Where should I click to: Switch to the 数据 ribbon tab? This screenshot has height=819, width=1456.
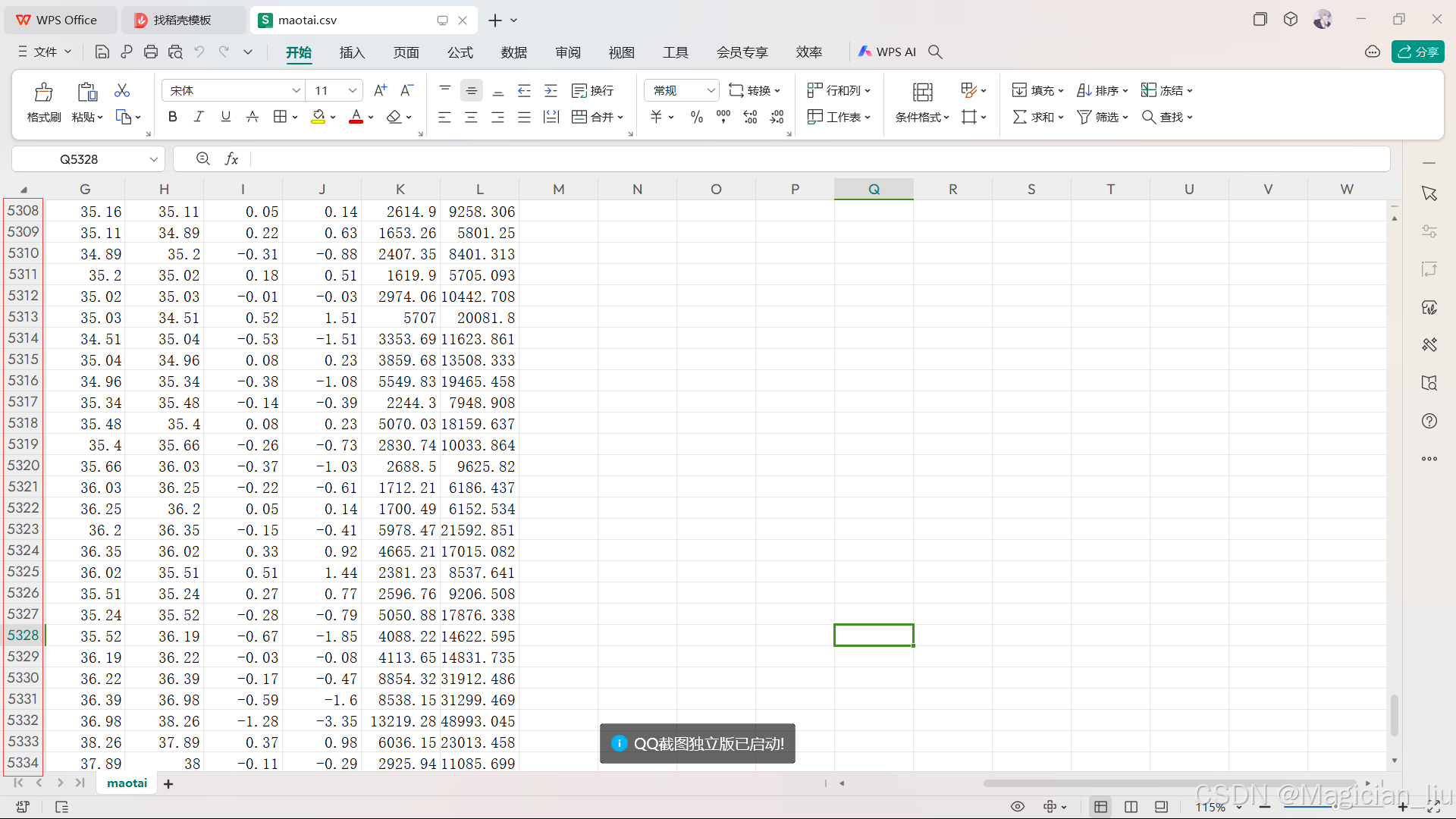pos(513,52)
